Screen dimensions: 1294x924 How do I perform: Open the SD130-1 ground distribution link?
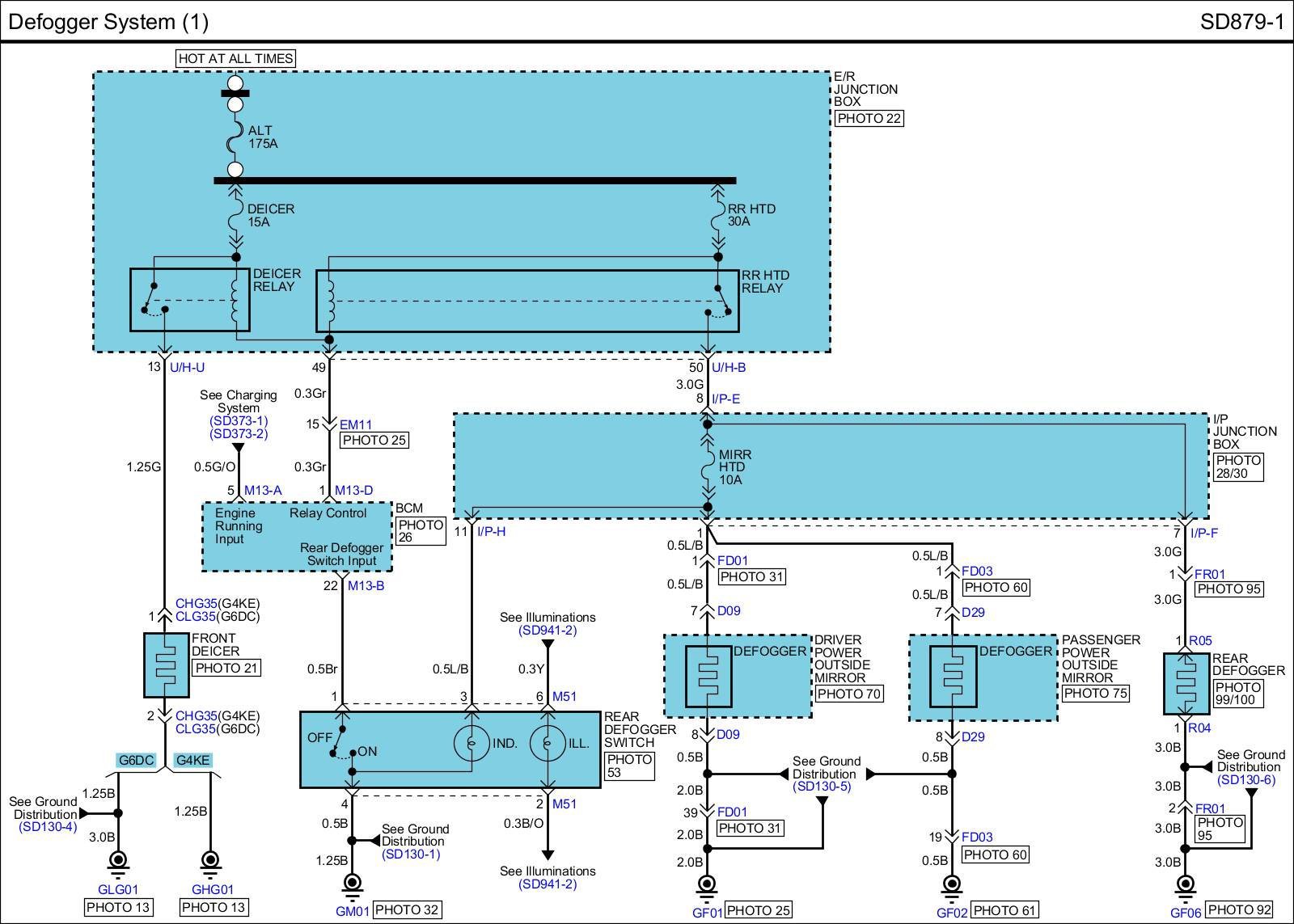[412, 854]
